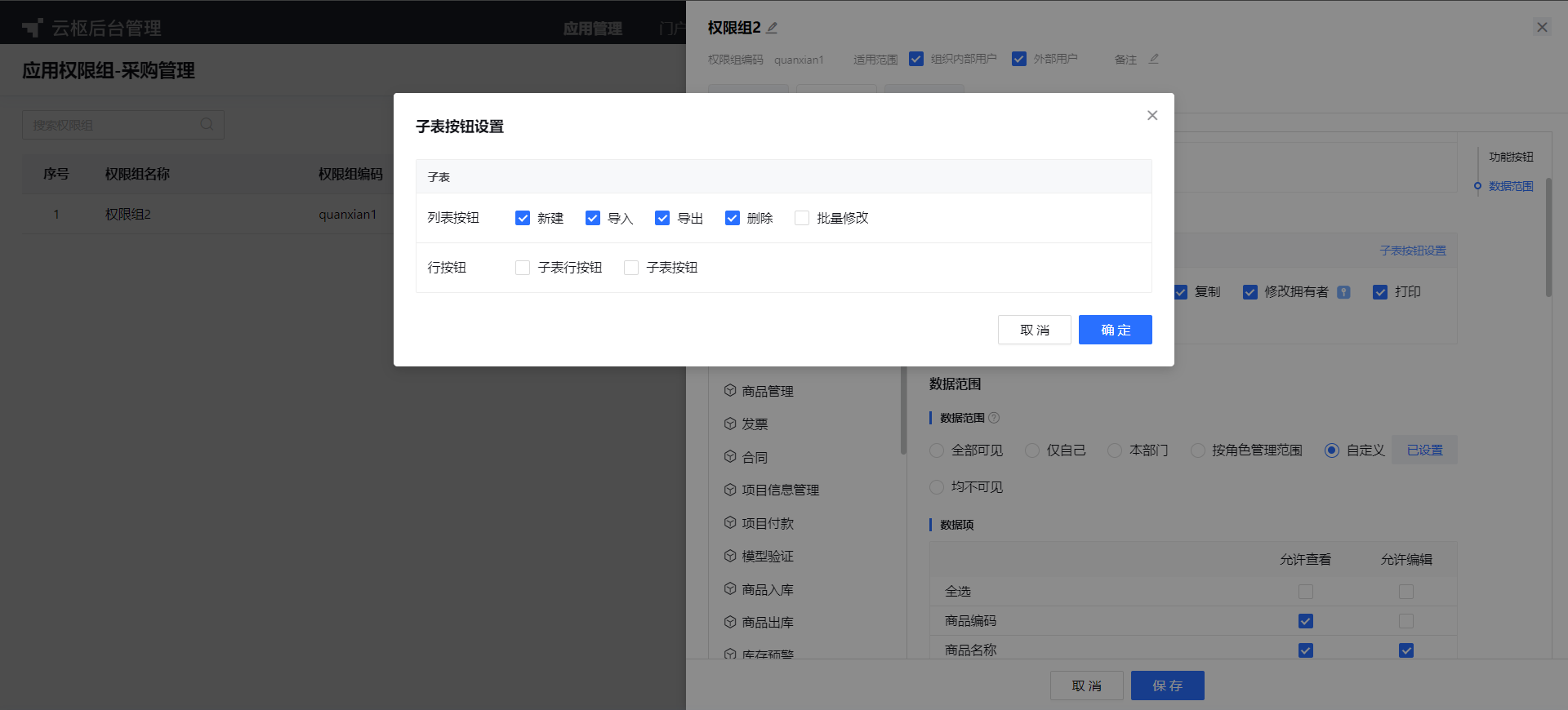Select 项目付款 in the form list
The width and height of the screenshot is (1568, 710).
768,523
